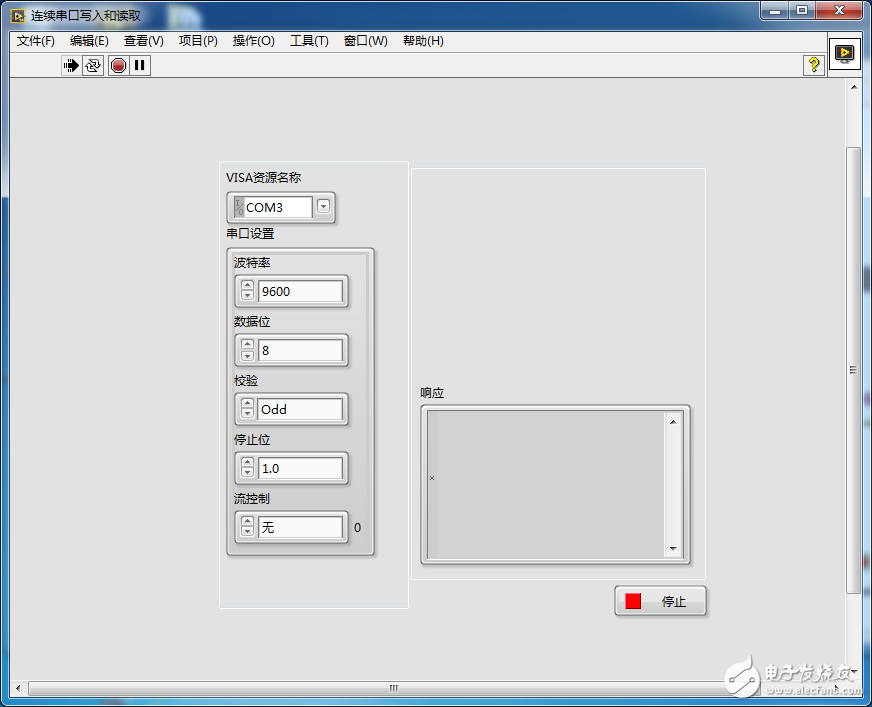Viewport: 872px width, 707px height.
Task: Open the 操作(O) menu
Action: click(254, 41)
